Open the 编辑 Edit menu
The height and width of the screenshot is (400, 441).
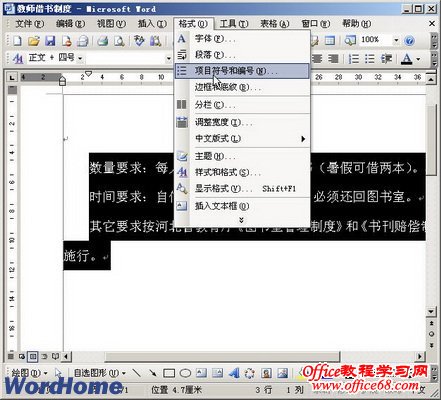click(70, 24)
